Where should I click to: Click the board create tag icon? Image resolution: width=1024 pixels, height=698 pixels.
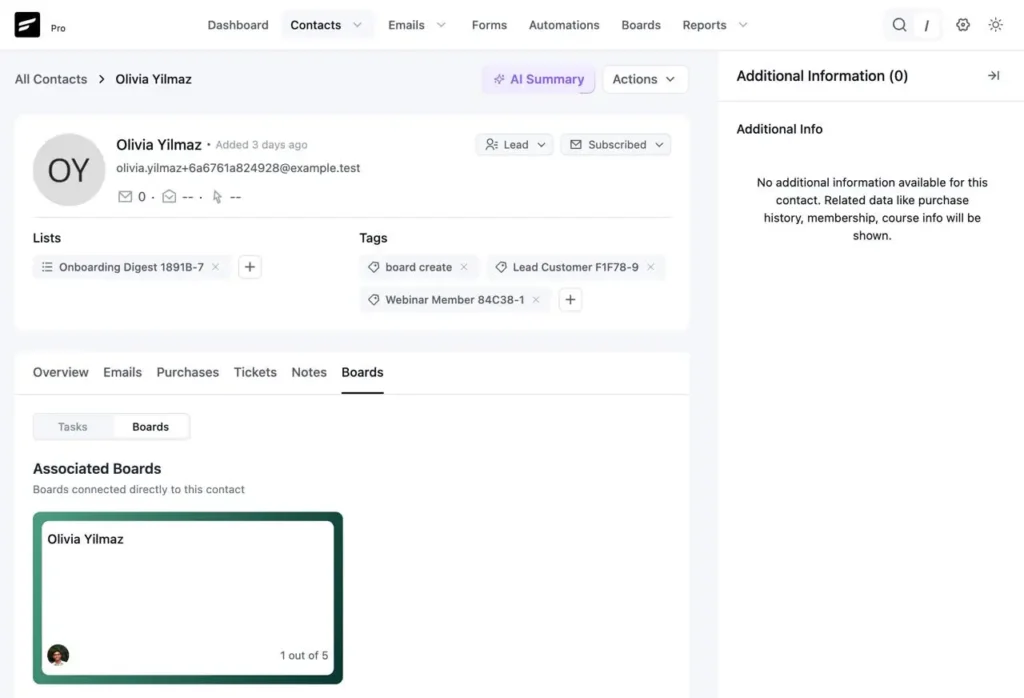[374, 267]
